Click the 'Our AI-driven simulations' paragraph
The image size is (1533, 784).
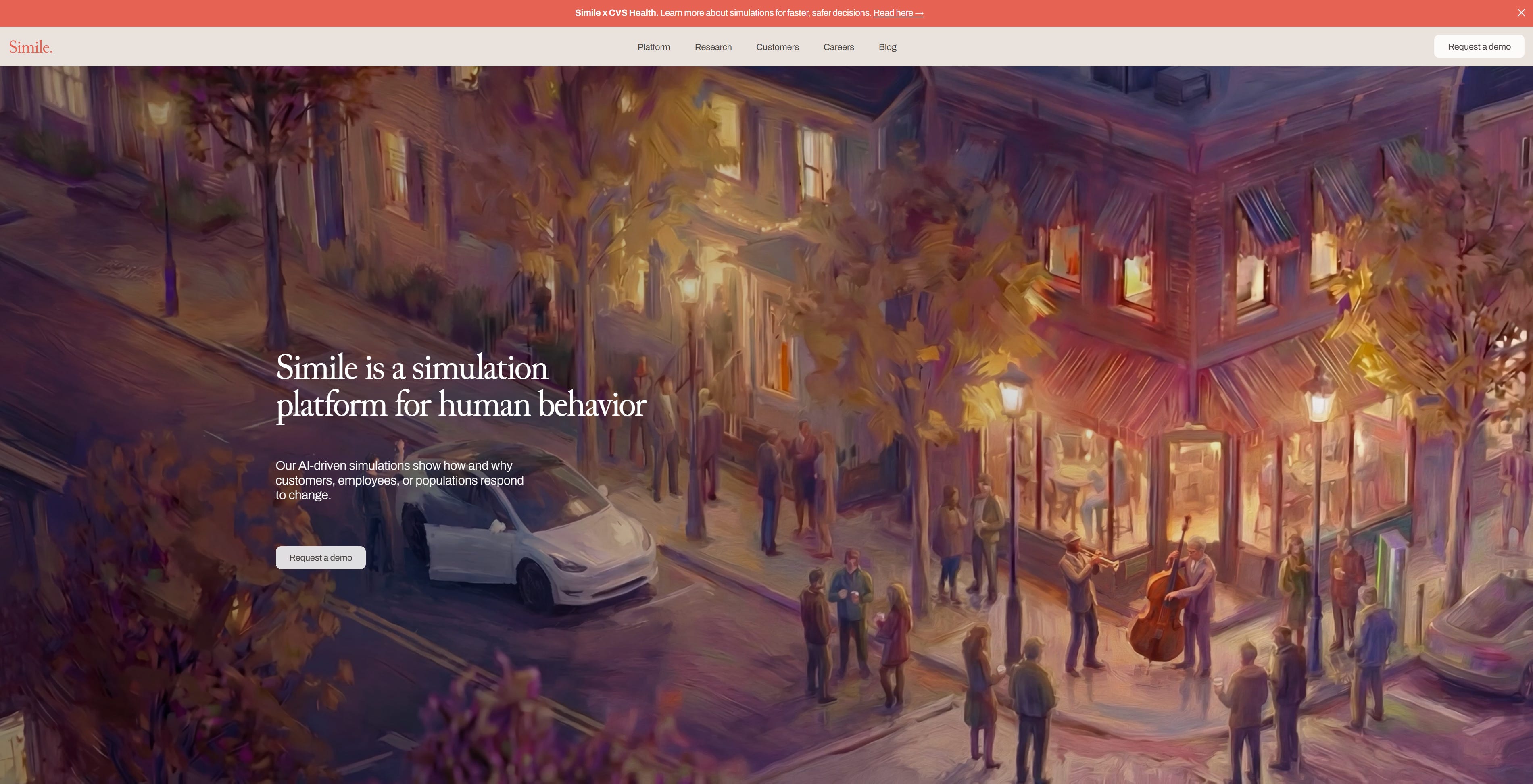399,480
